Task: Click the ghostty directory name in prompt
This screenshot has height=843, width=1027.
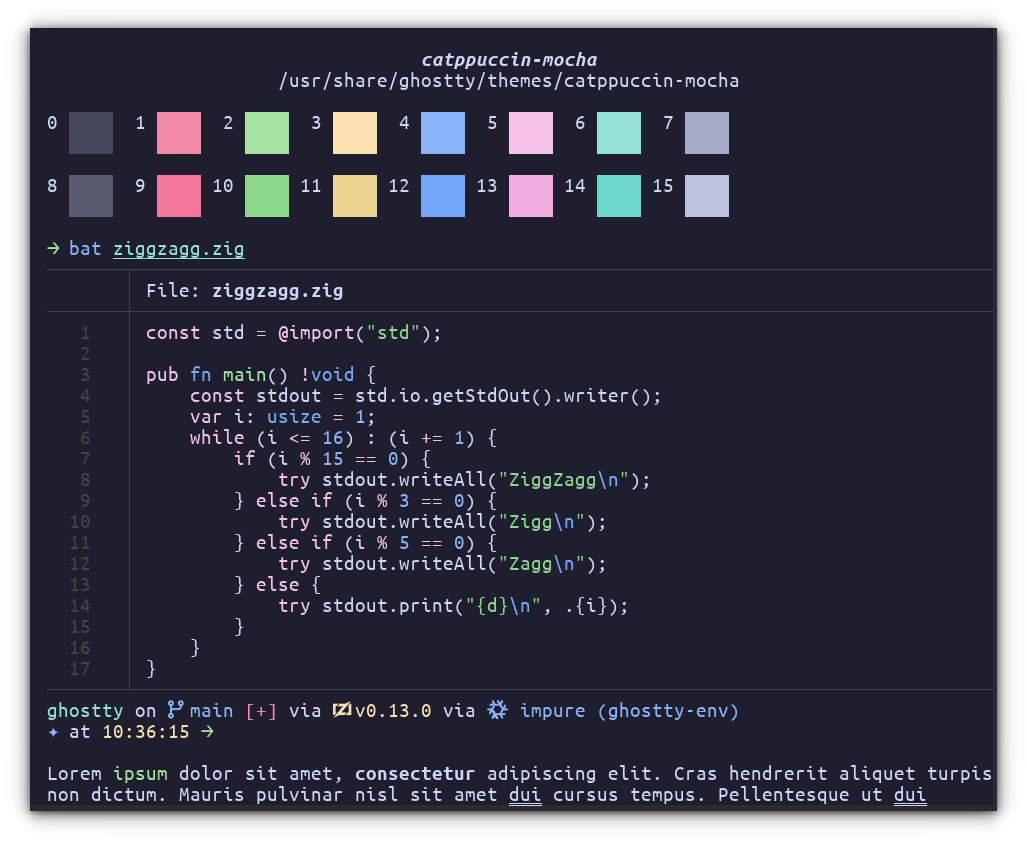Action: [x=85, y=710]
